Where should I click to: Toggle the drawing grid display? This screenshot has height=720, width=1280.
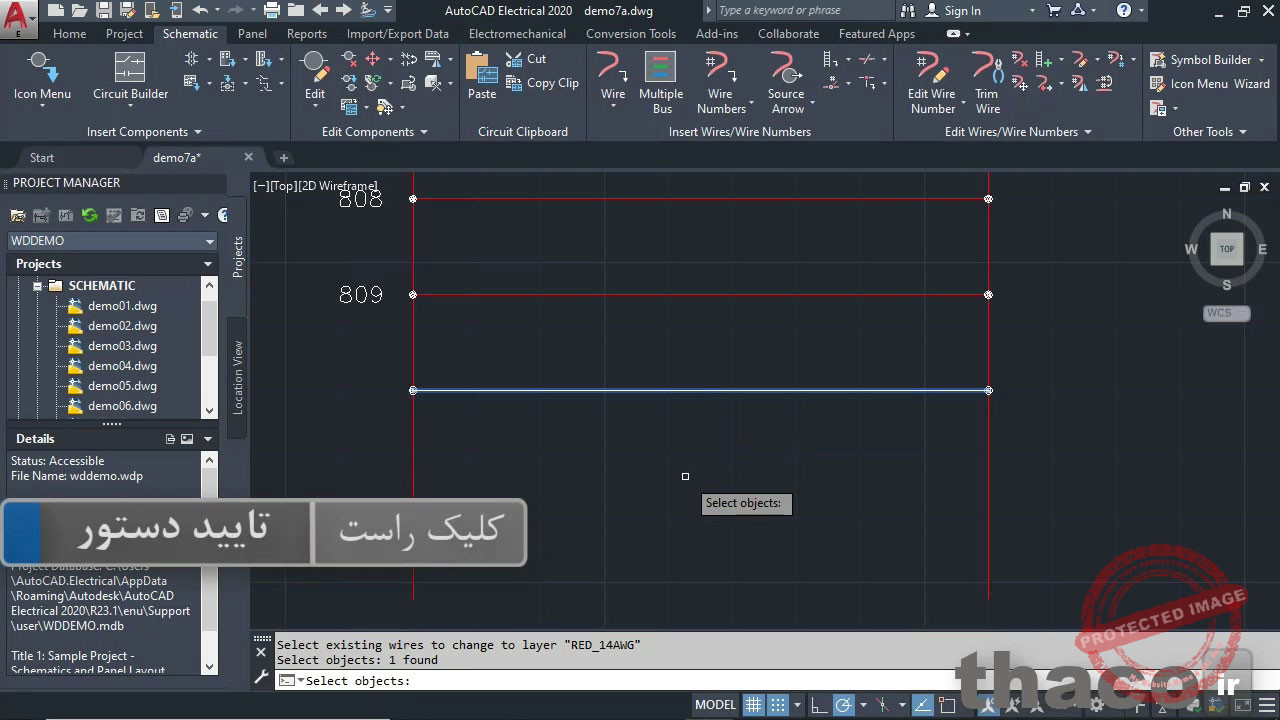point(754,705)
